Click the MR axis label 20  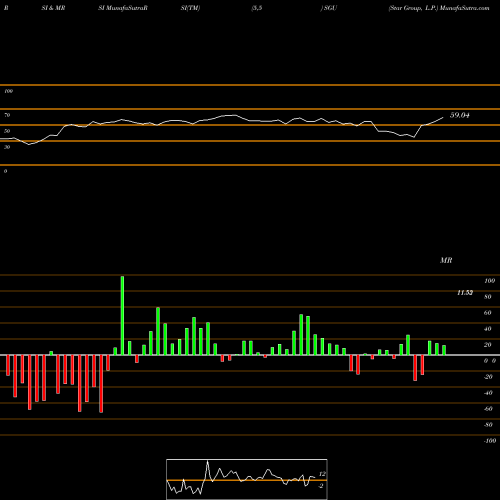(488, 345)
